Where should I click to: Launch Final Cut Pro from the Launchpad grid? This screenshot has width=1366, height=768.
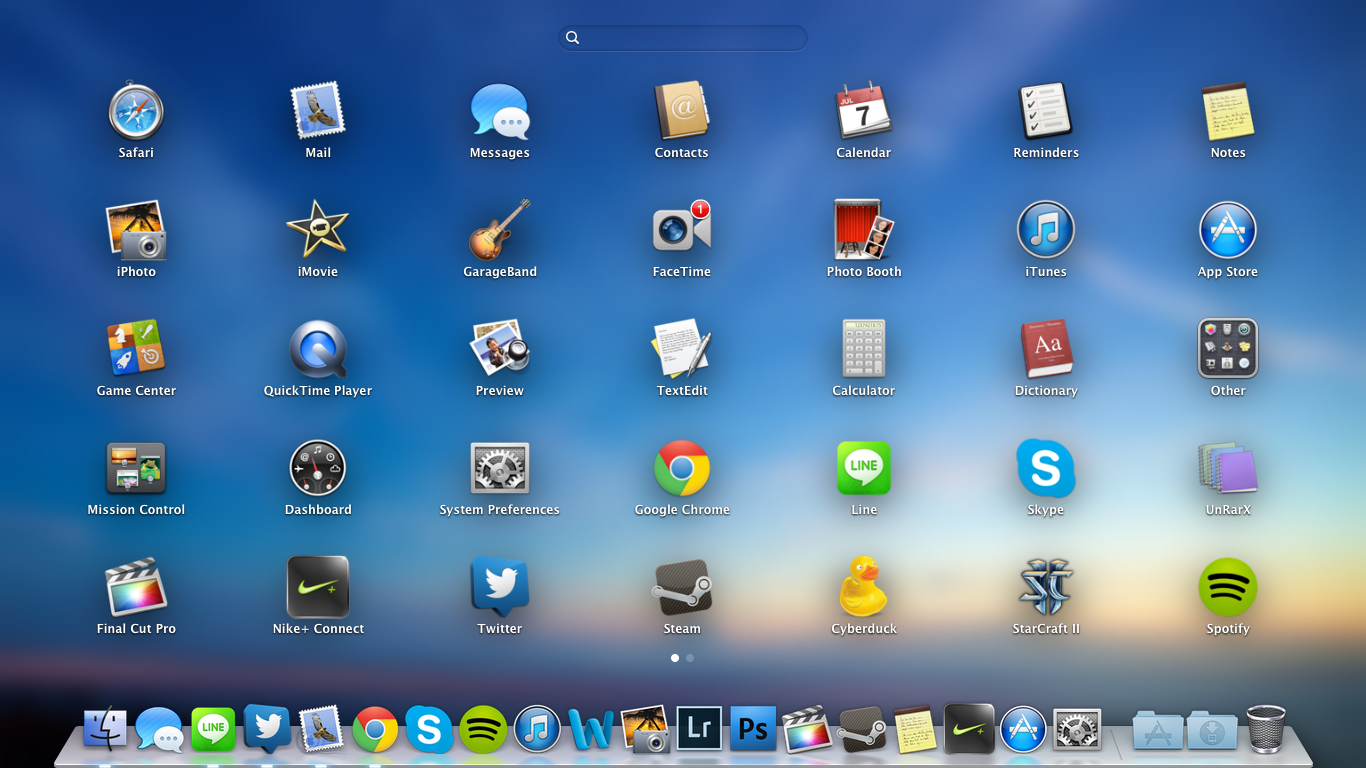136,587
